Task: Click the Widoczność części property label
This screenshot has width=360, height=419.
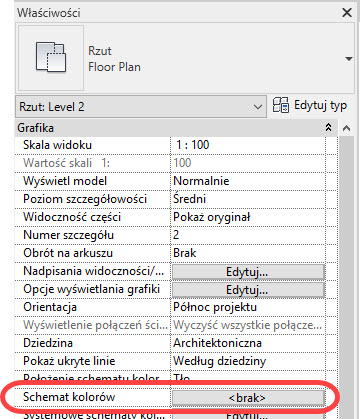Action: point(72,217)
